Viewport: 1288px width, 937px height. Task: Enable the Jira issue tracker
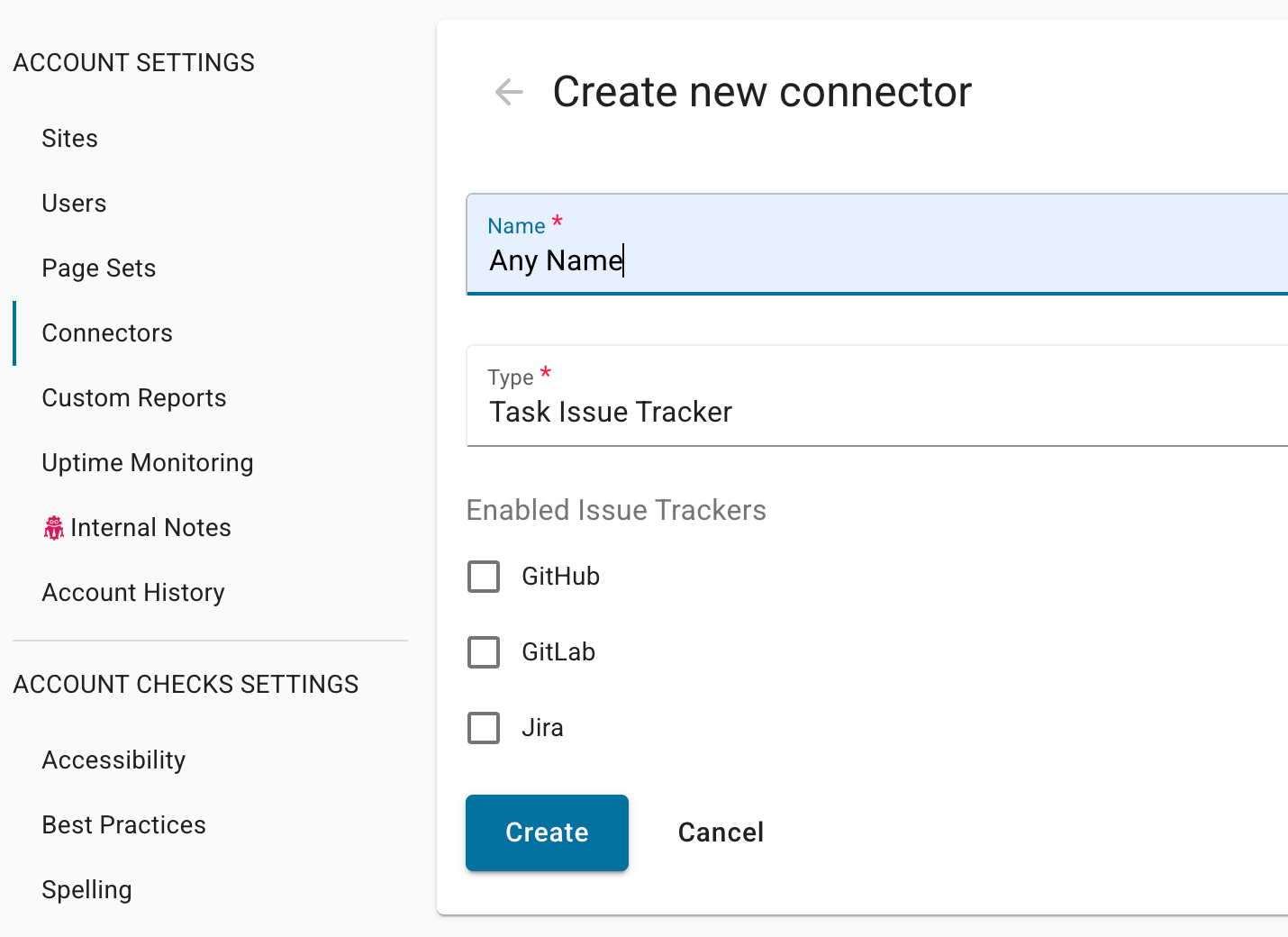tap(484, 727)
